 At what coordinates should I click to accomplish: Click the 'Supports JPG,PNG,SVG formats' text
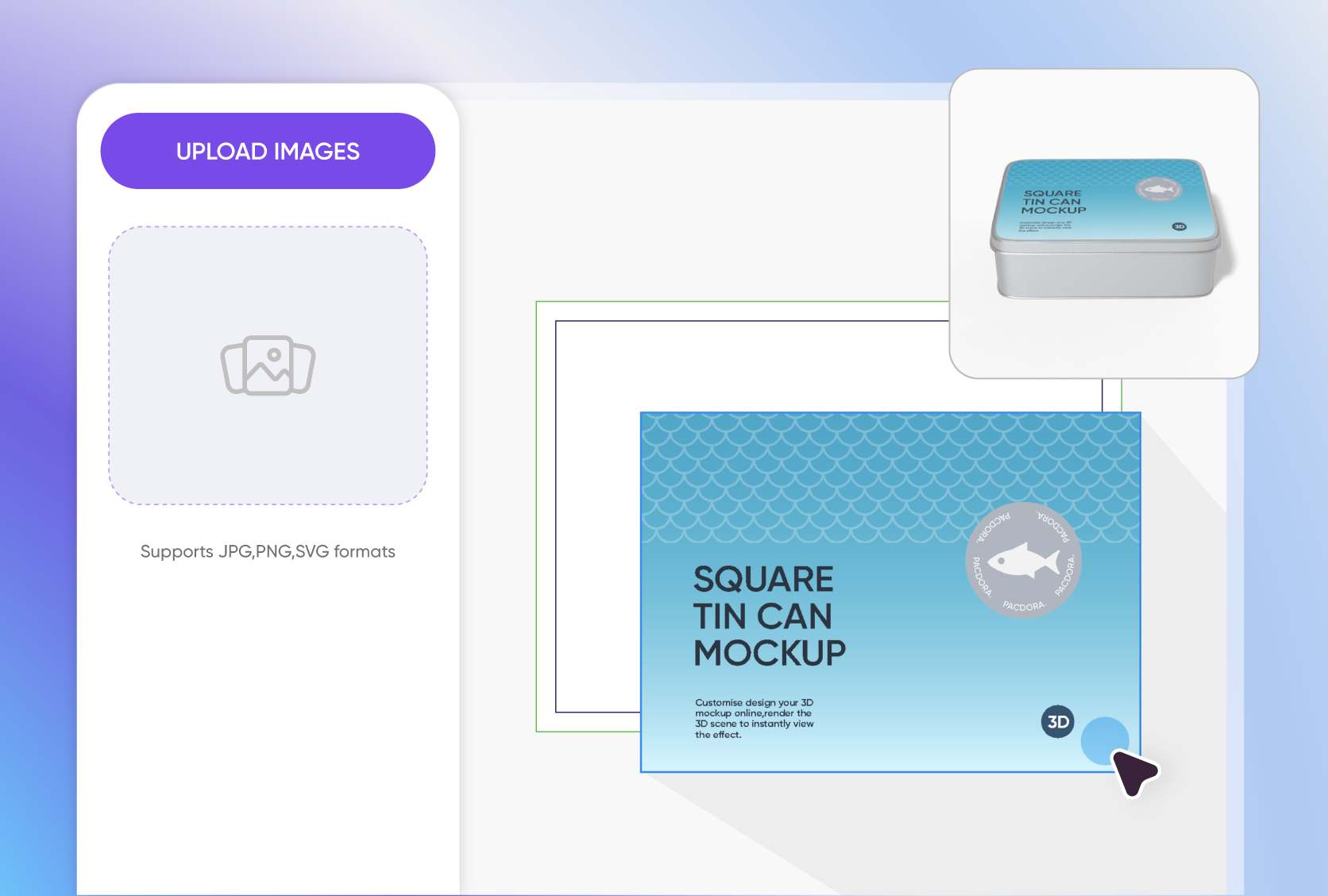click(268, 551)
